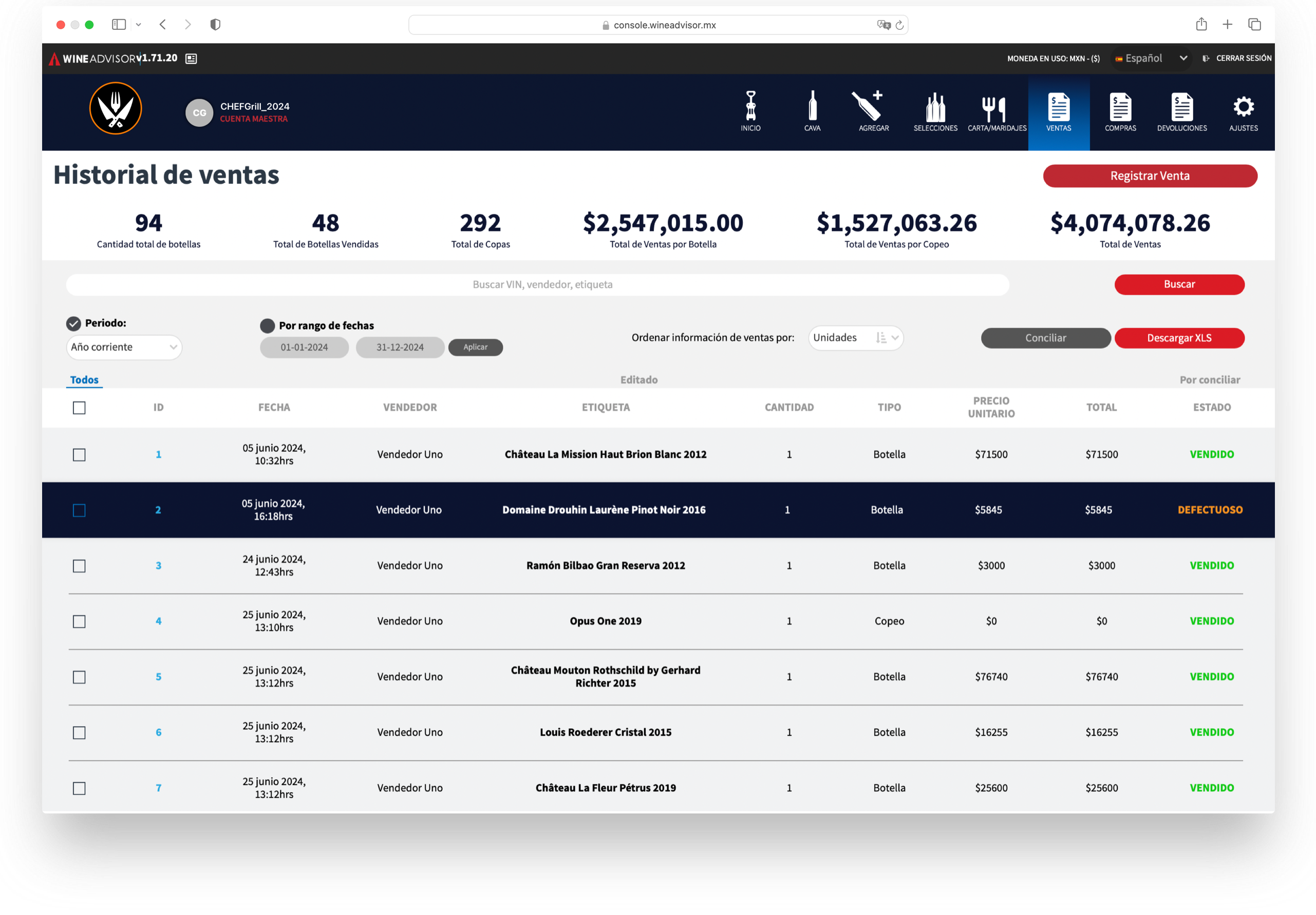The height and width of the screenshot is (915, 1316).
Task: Open sale ID 7 link
Action: click(x=158, y=788)
